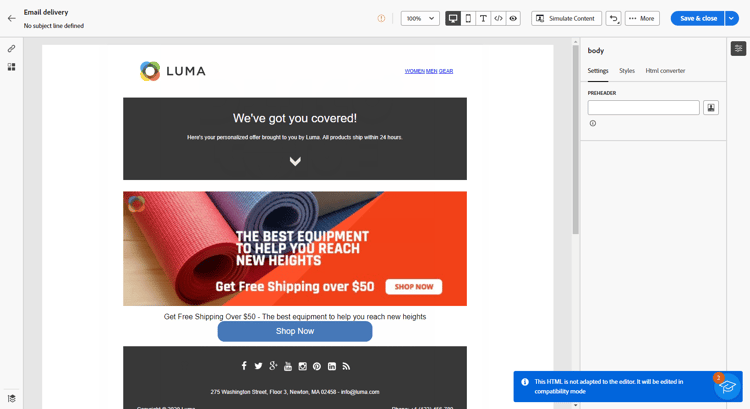Screen dimensions: 750x409
Task: Select the personalized offer subtitle text
Action: pyautogui.click(x=295, y=137)
